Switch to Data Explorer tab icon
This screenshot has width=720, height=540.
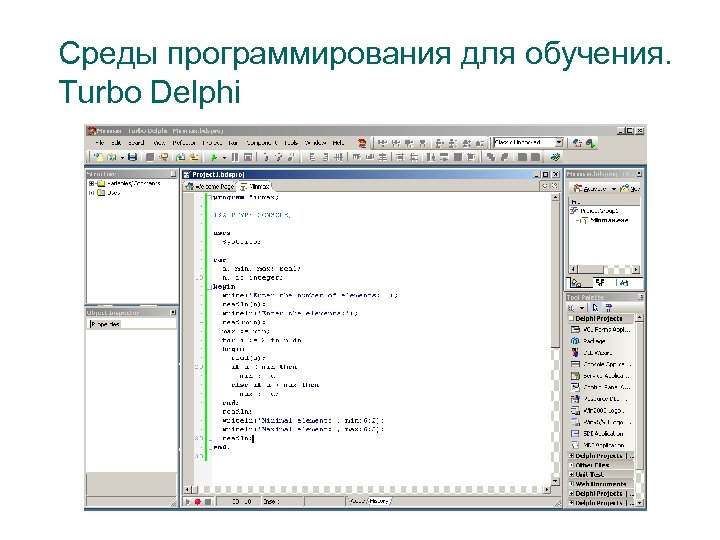point(624,283)
